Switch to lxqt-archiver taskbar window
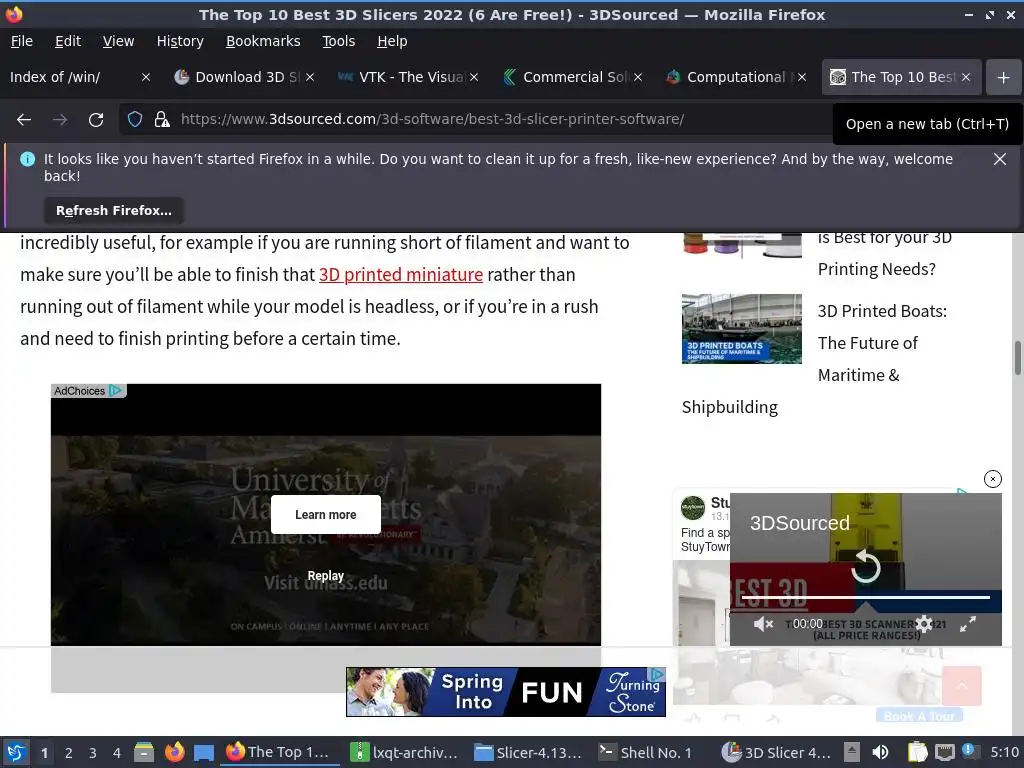This screenshot has height=768, width=1024. [405, 752]
